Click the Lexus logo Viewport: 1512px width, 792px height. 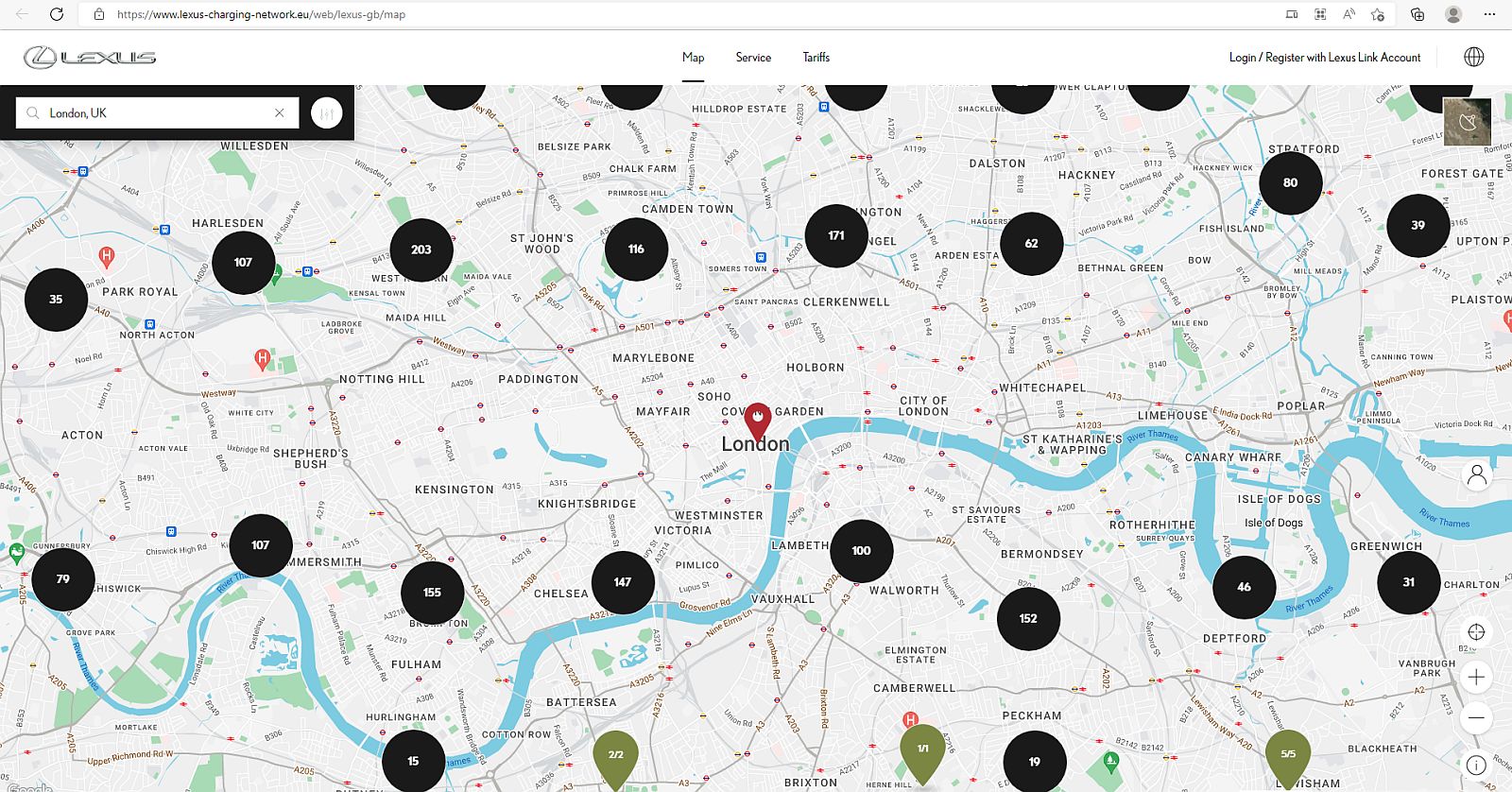90,58
